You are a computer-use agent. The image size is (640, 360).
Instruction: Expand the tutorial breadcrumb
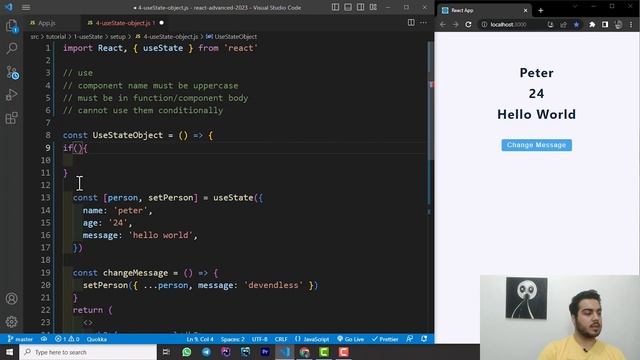pyautogui.click(x=56, y=37)
